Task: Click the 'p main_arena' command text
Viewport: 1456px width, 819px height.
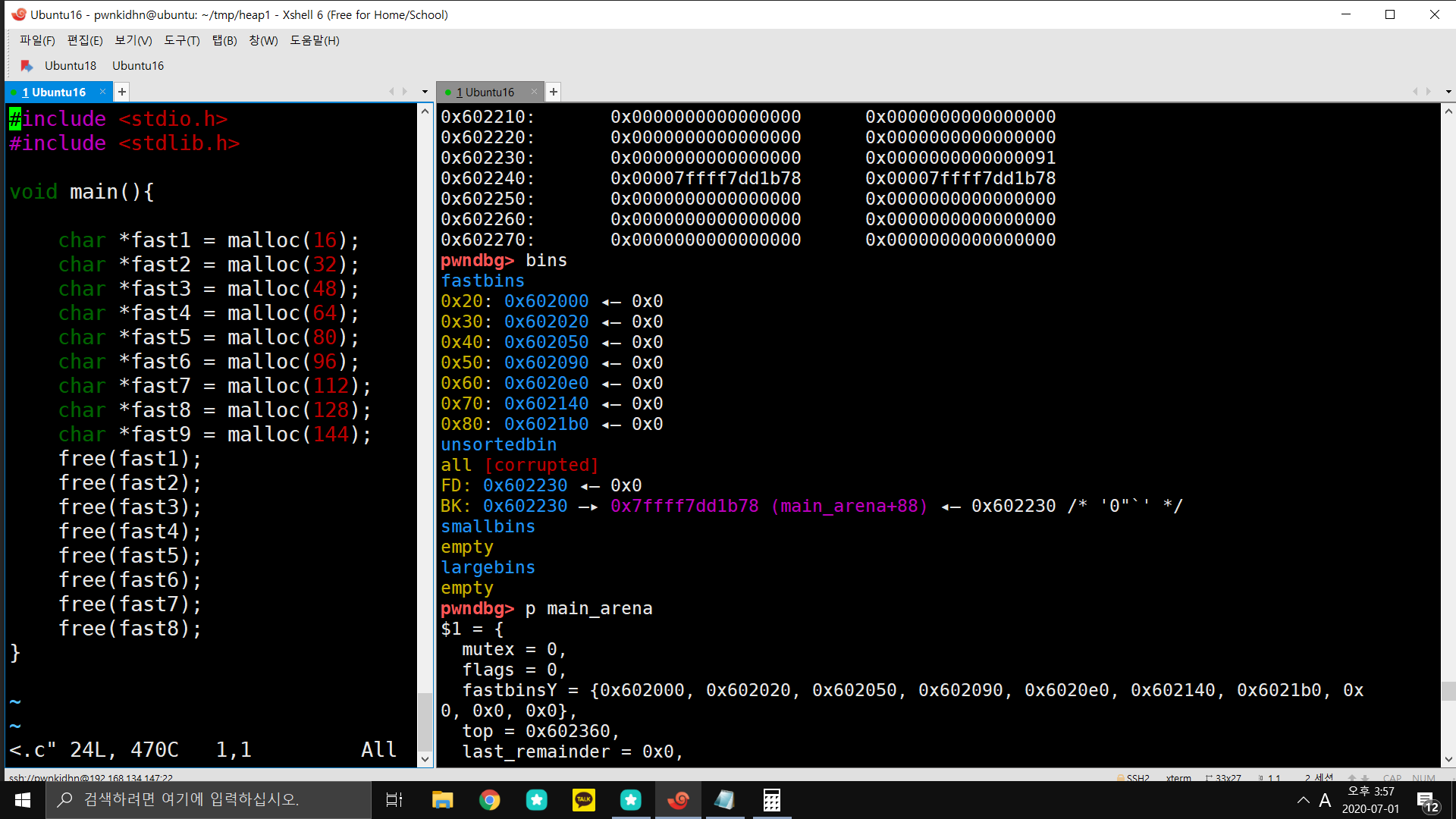Action: pos(588,608)
